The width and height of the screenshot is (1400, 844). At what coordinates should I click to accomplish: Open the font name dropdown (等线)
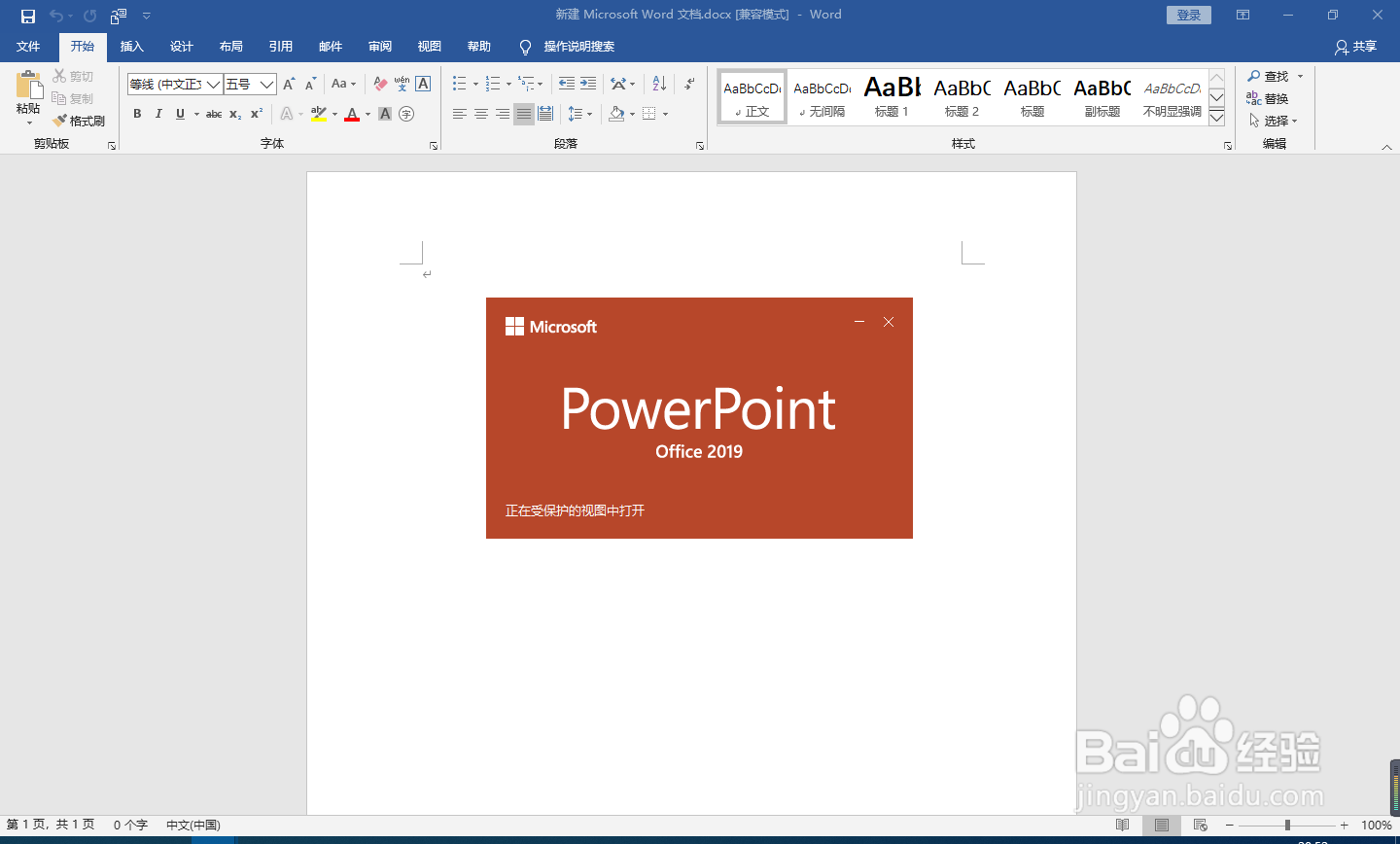click(x=213, y=85)
